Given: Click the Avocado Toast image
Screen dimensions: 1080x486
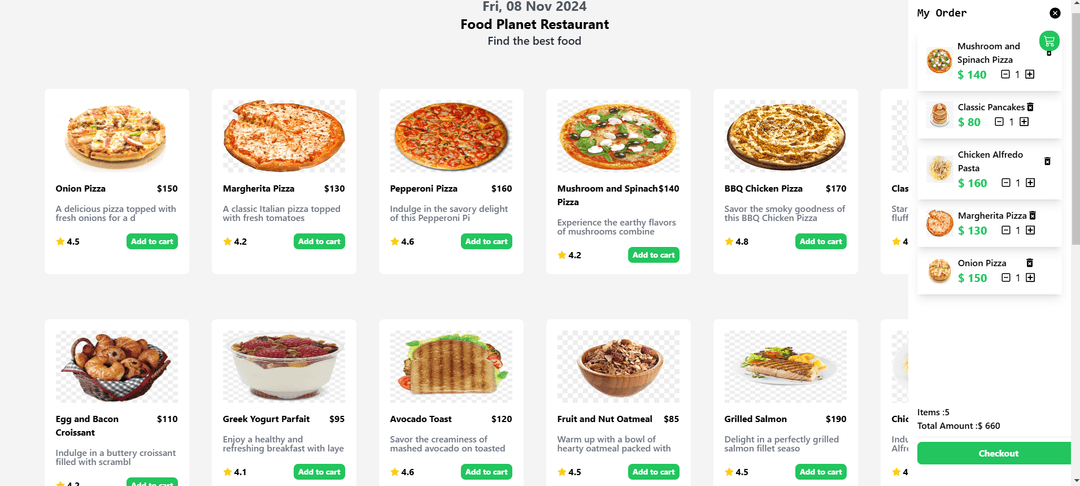Looking at the screenshot, I should click(452, 364).
